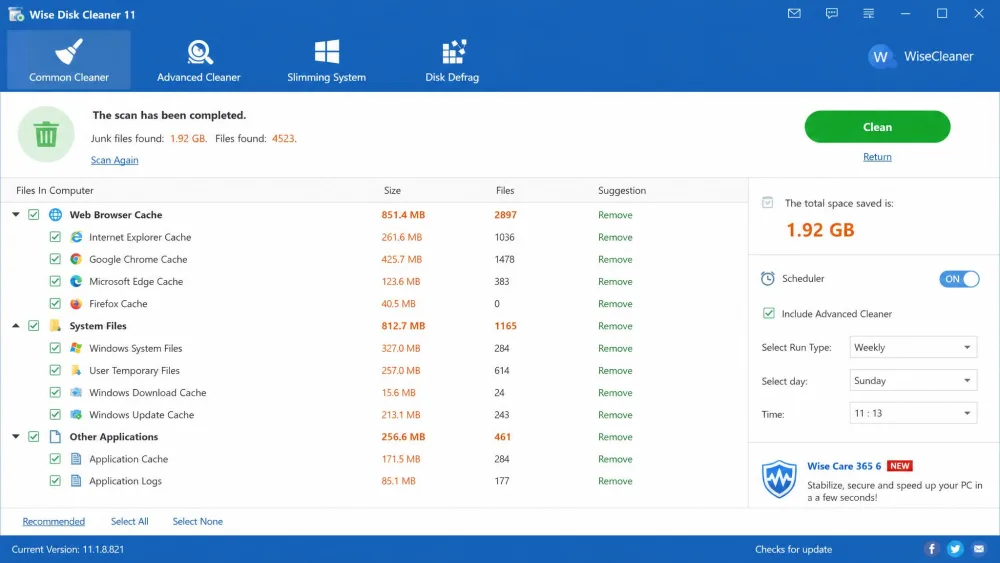
Task: Uncheck Internet Explorer Cache checkbox
Action: [55, 237]
